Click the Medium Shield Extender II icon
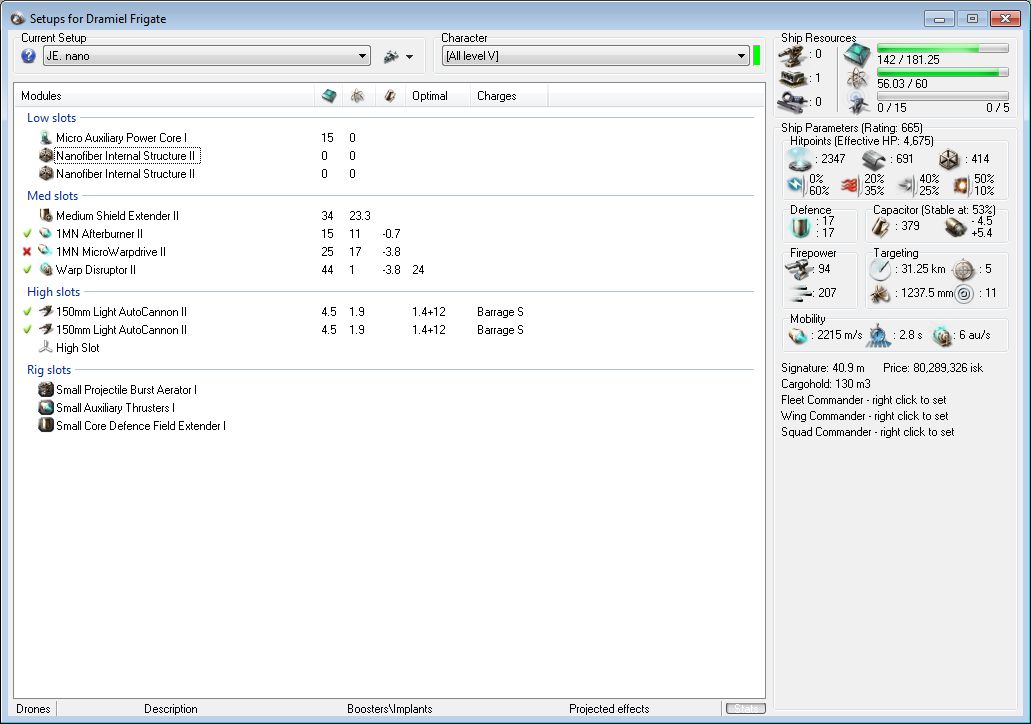 pyautogui.click(x=45, y=216)
